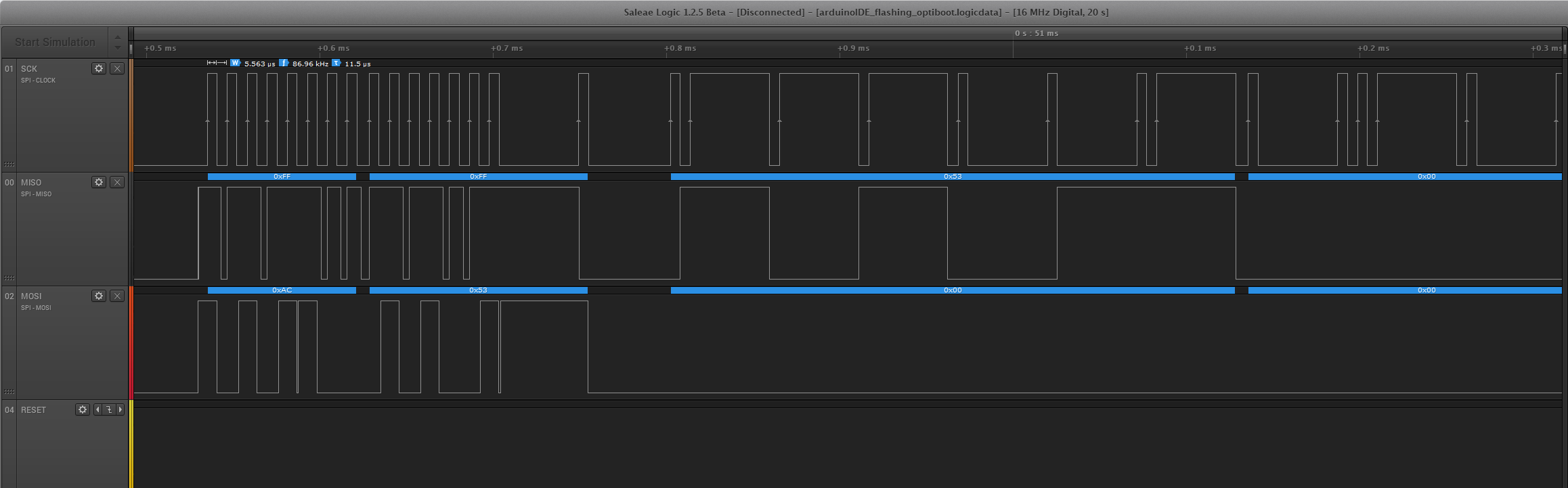Click channel number 00 of MISO
Screen dimensions: 1568x488
[x=9, y=183]
